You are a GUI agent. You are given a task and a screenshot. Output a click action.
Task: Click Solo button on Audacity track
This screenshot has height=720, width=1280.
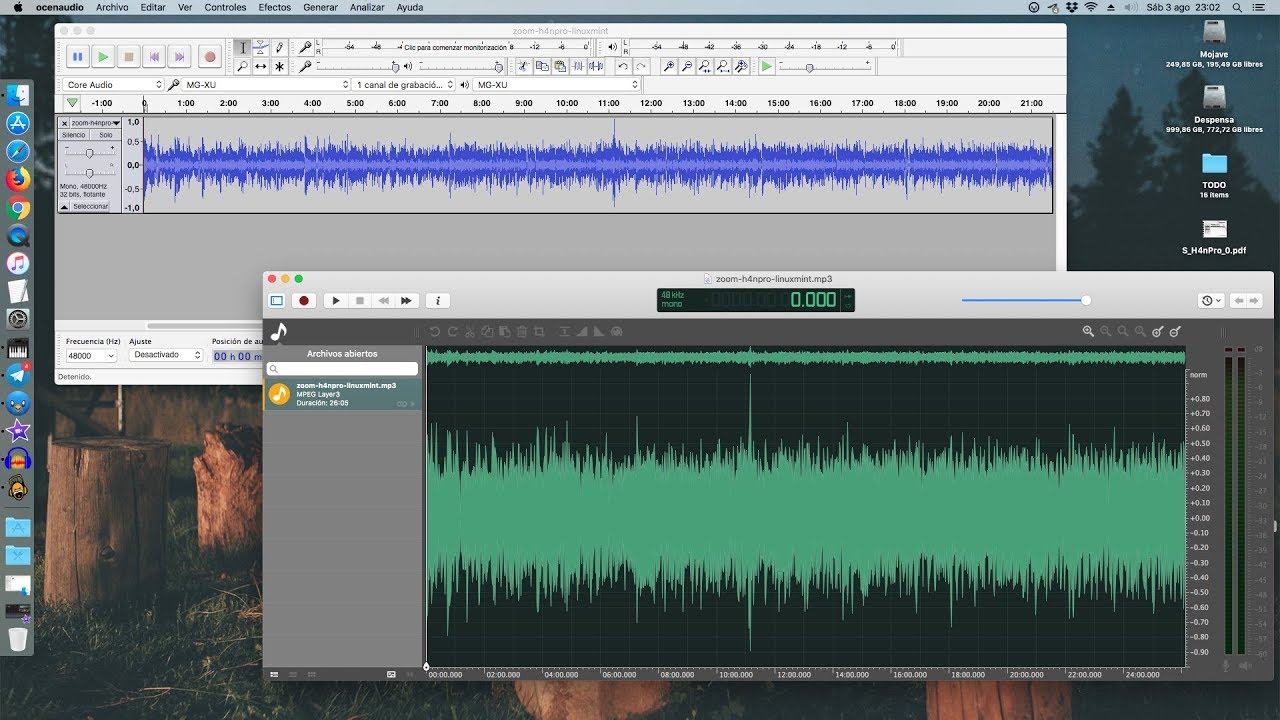[105, 135]
